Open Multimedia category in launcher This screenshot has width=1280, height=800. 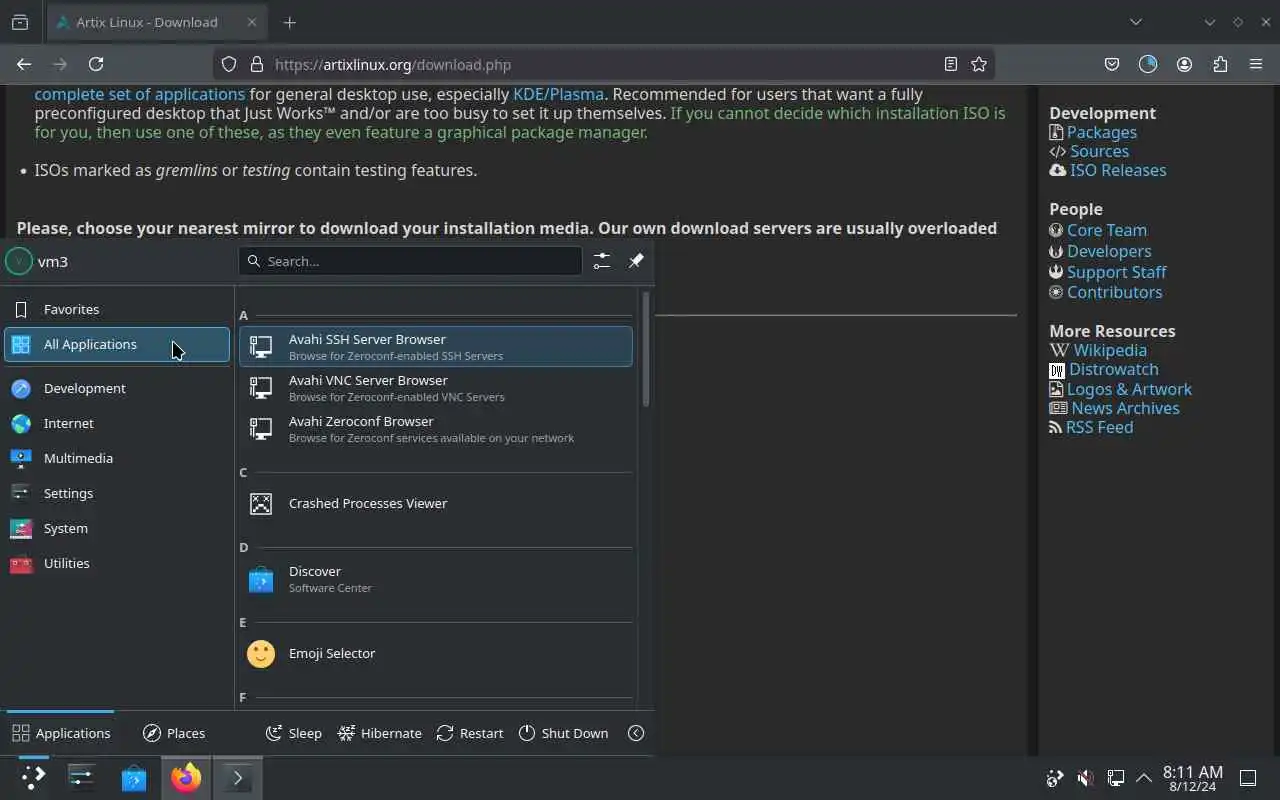(117, 458)
